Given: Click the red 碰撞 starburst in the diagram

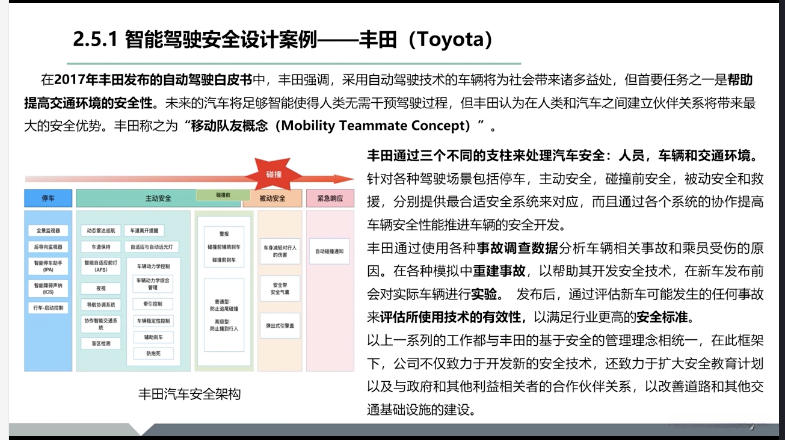Looking at the screenshot, I should pos(273,174).
